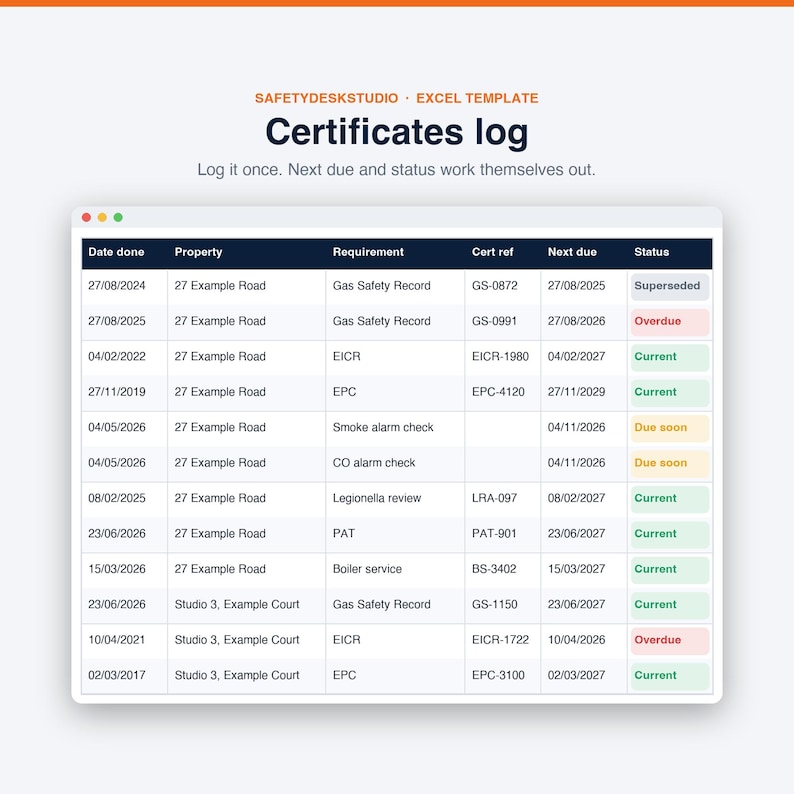Click Overdue status for GS-0991
This screenshot has height=794, width=794.
coord(669,322)
